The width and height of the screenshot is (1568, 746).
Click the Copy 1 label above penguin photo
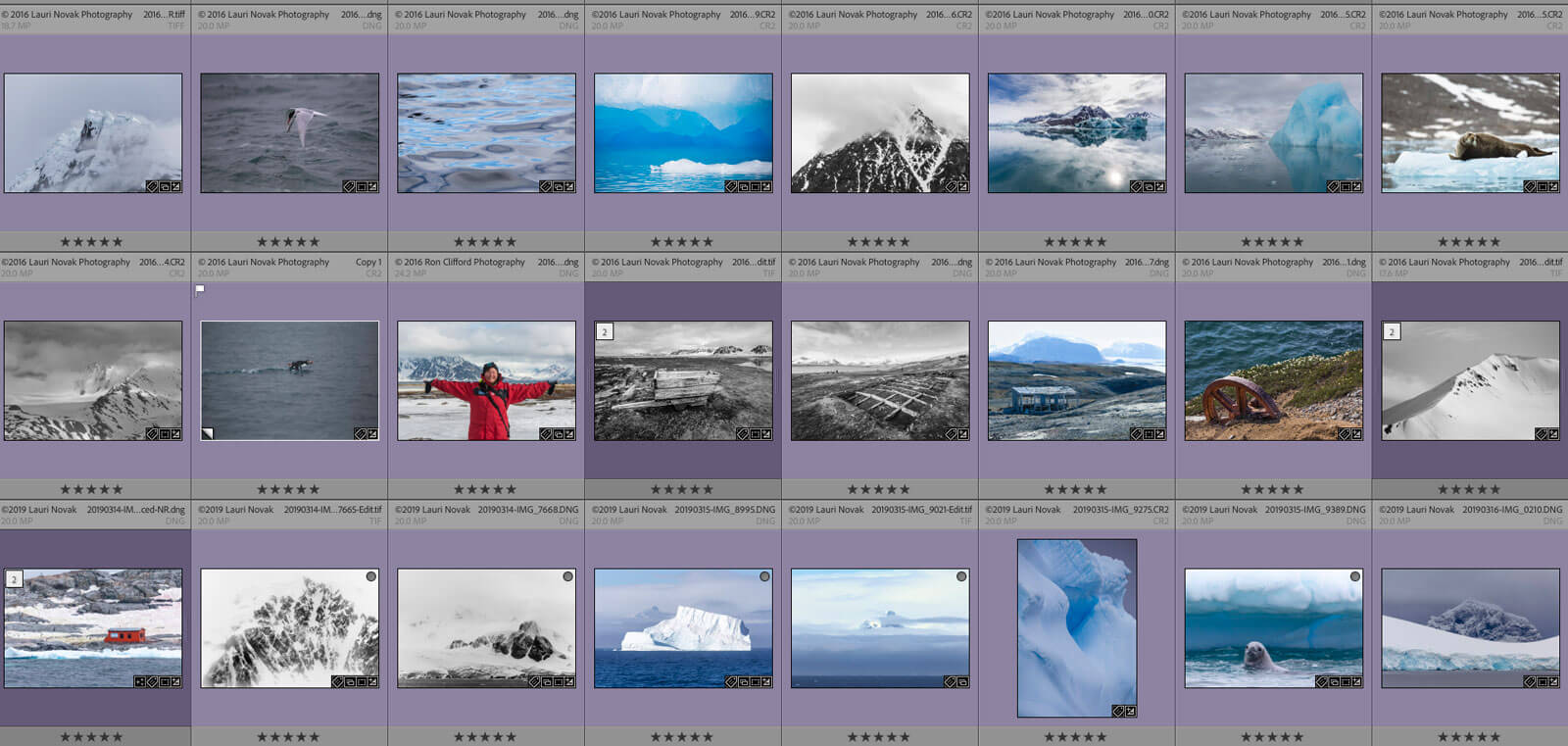point(367,263)
